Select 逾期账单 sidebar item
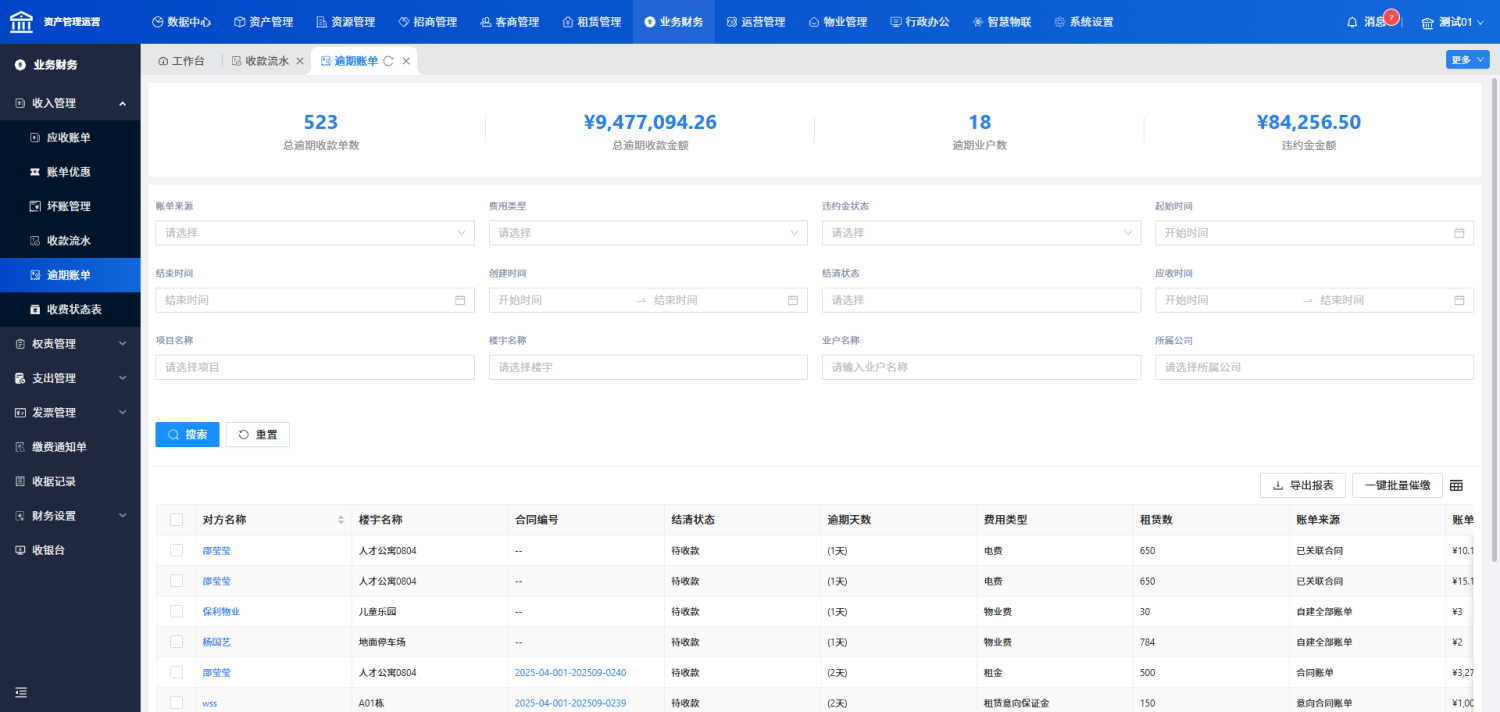The image size is (1500, 712). tap(68, 275)
